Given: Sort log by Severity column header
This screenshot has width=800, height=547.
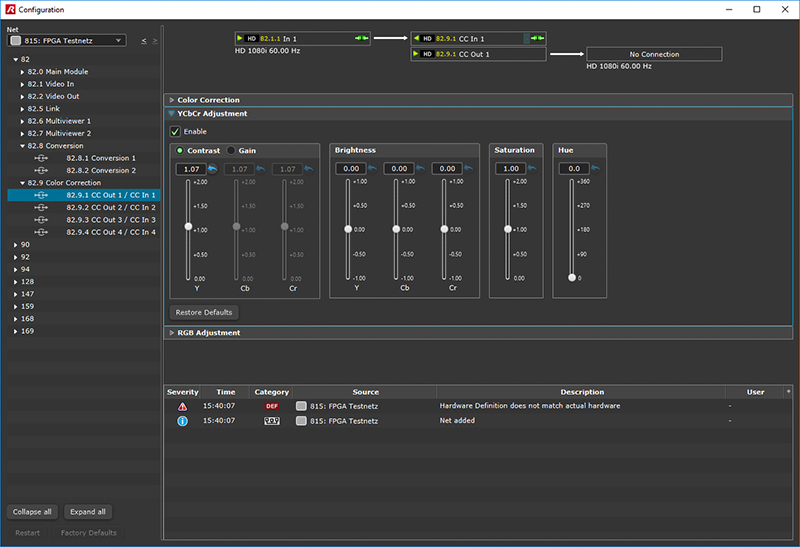Looking at the screenshot, I should (x=183, y=392).
